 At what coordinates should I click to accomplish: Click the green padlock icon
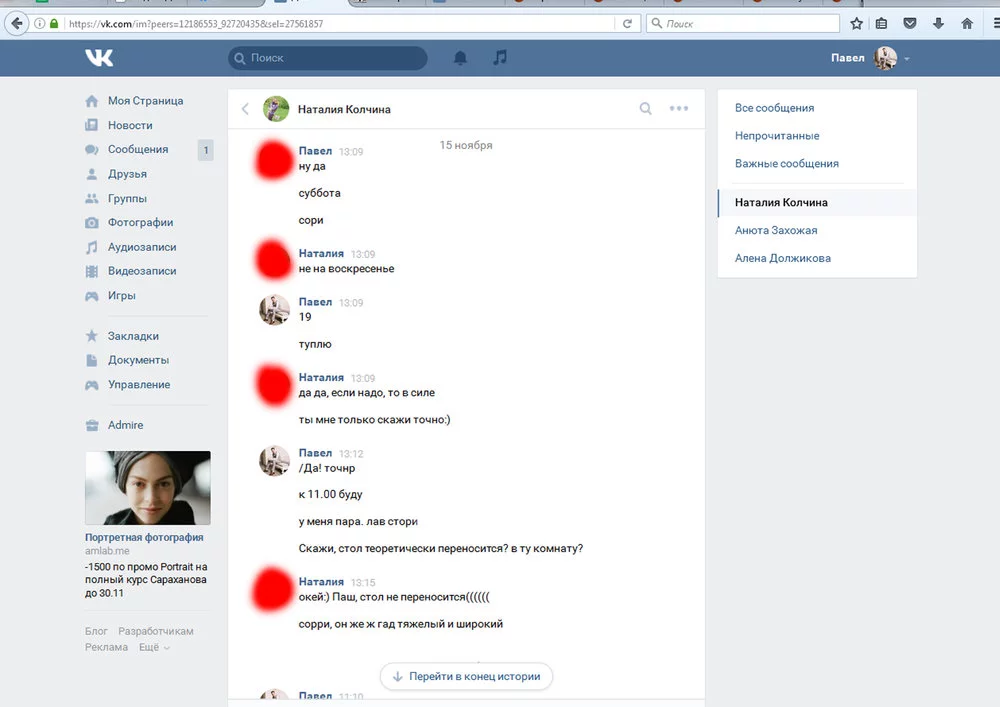(x=54, y=24)
